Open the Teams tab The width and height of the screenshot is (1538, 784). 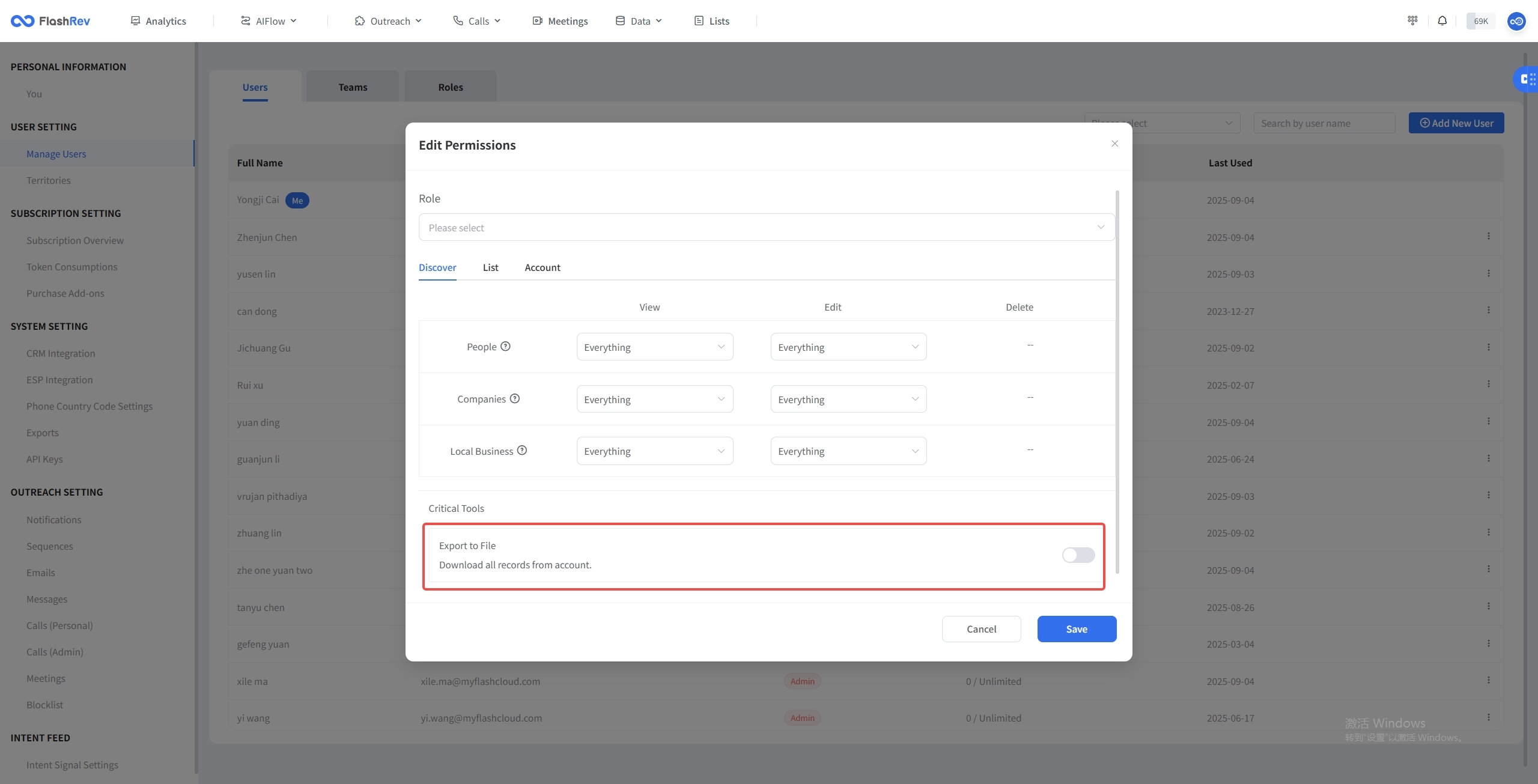pyautogui.click(x=353, y=87)
